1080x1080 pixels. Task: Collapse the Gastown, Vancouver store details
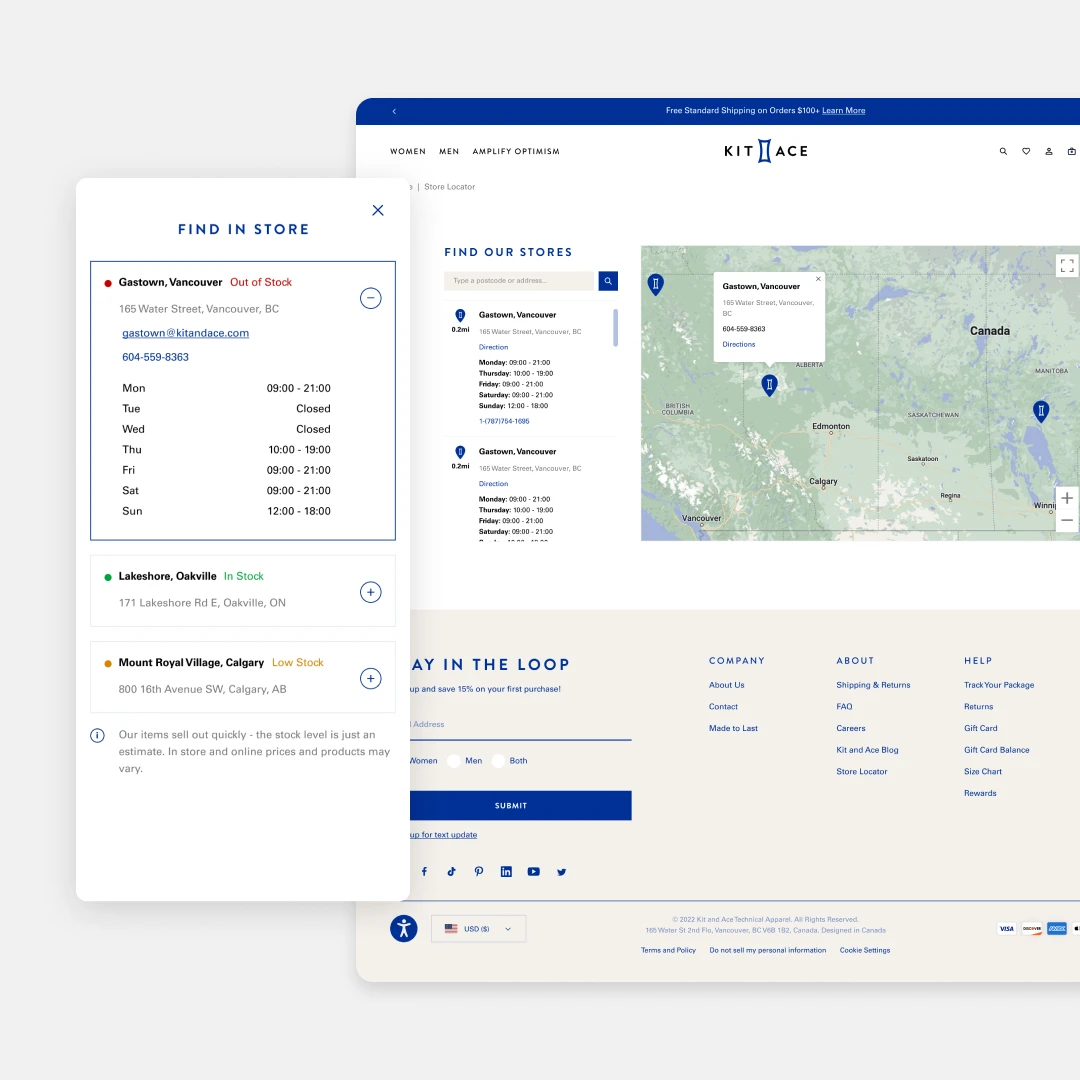(x=371, y=298)
